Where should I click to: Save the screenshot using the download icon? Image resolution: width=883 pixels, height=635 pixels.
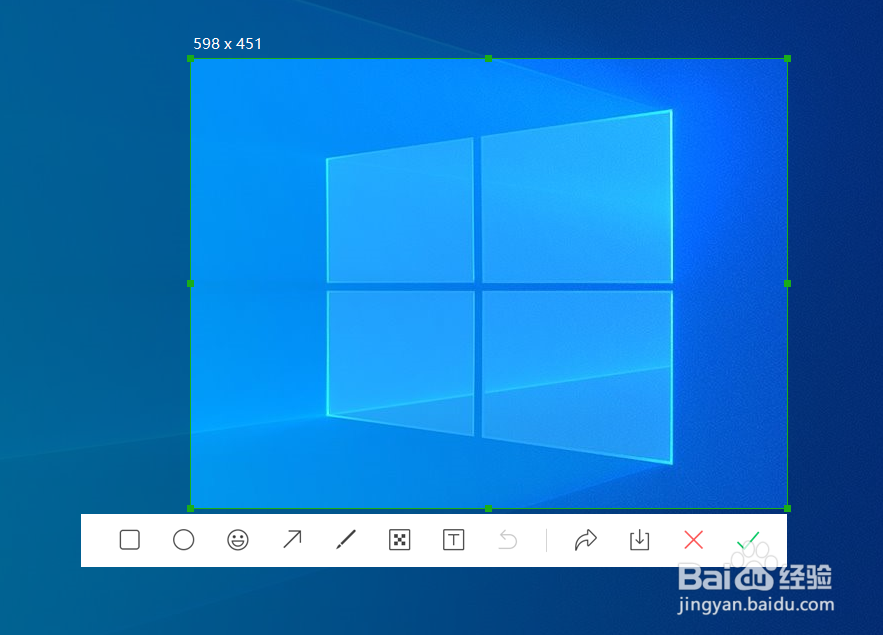click(x=639, y=540)
